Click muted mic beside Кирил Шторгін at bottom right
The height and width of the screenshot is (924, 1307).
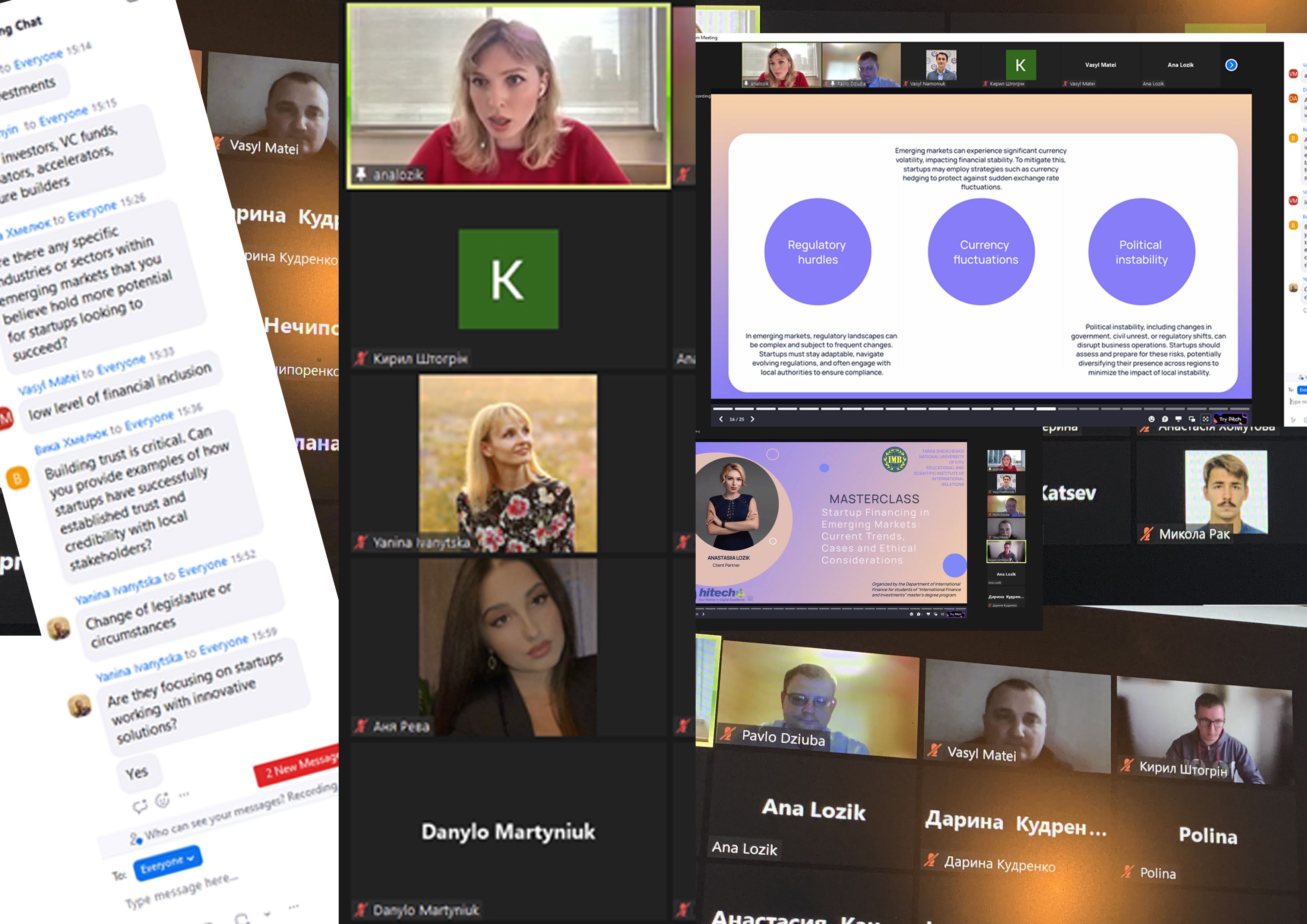point(1127,765)
